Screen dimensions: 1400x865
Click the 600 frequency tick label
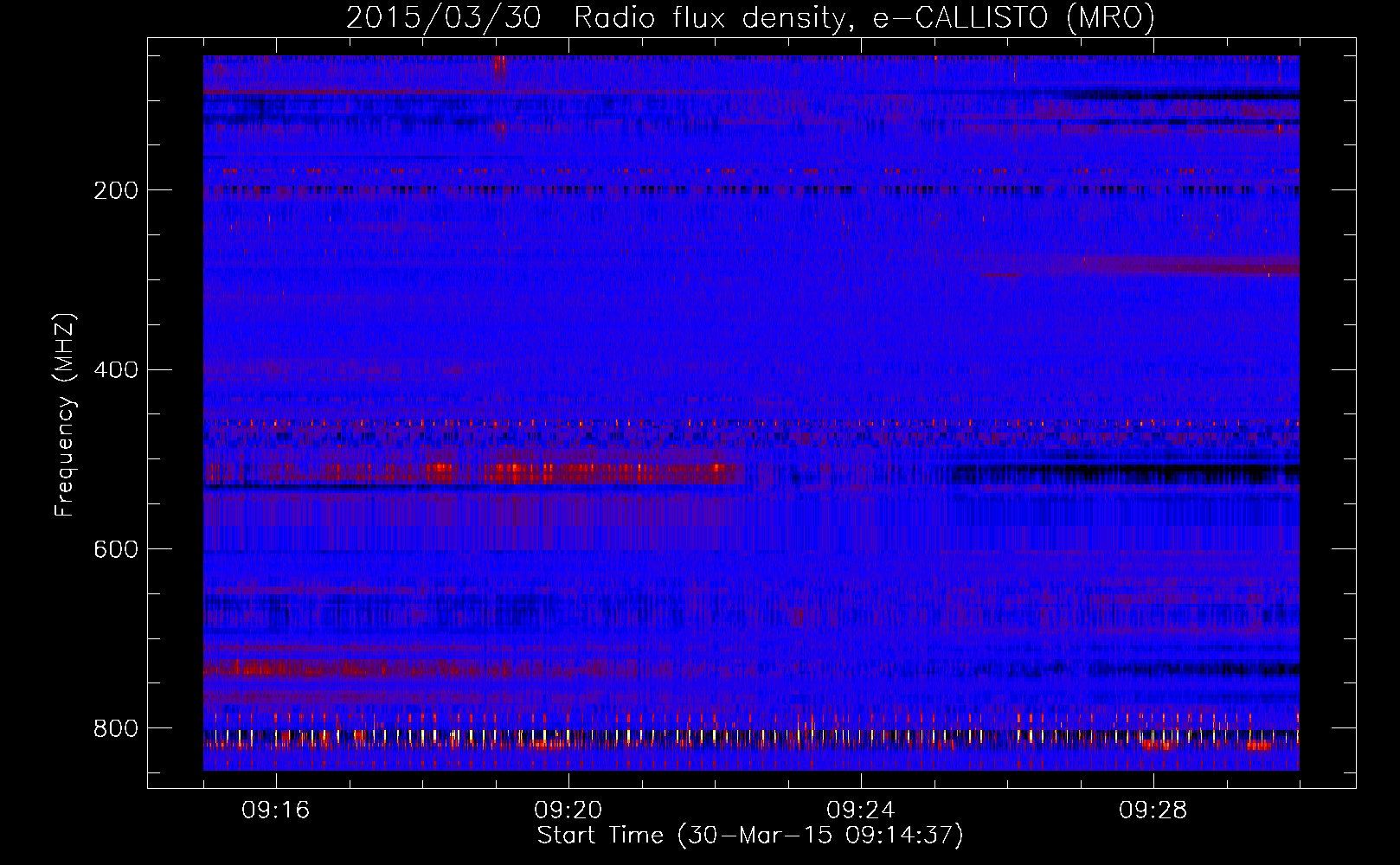click(116, 550)
